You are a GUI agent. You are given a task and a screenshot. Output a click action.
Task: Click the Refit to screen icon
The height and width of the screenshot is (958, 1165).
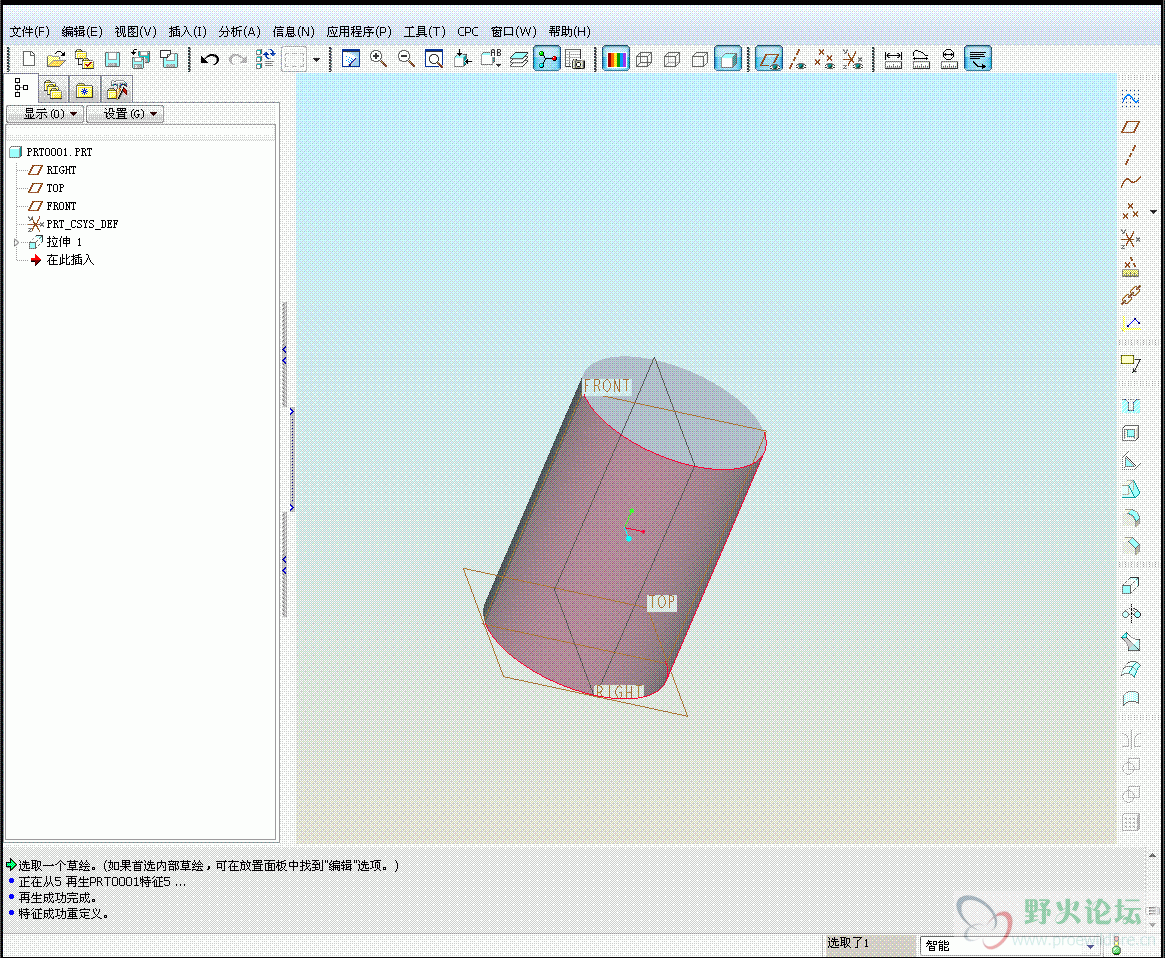[434, 59]
